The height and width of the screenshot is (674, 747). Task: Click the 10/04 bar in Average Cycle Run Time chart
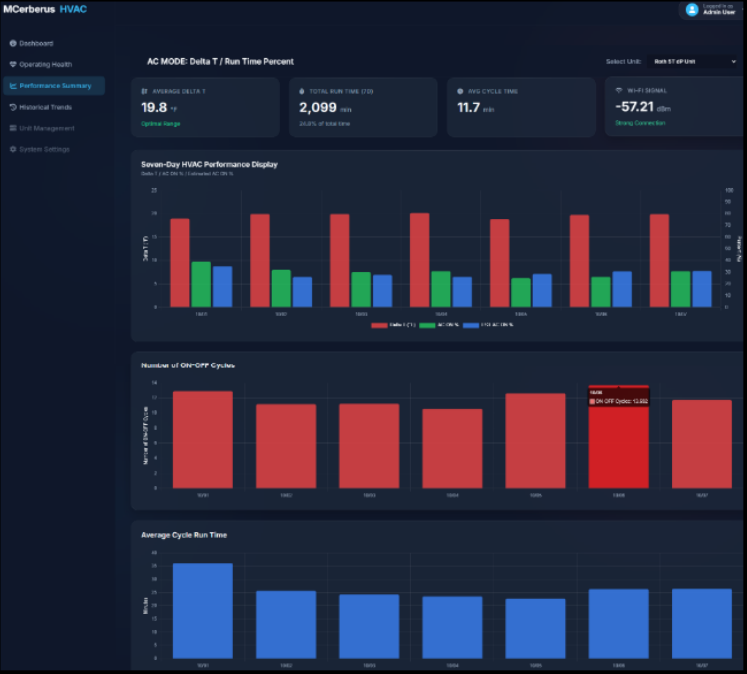pos(452,628)
